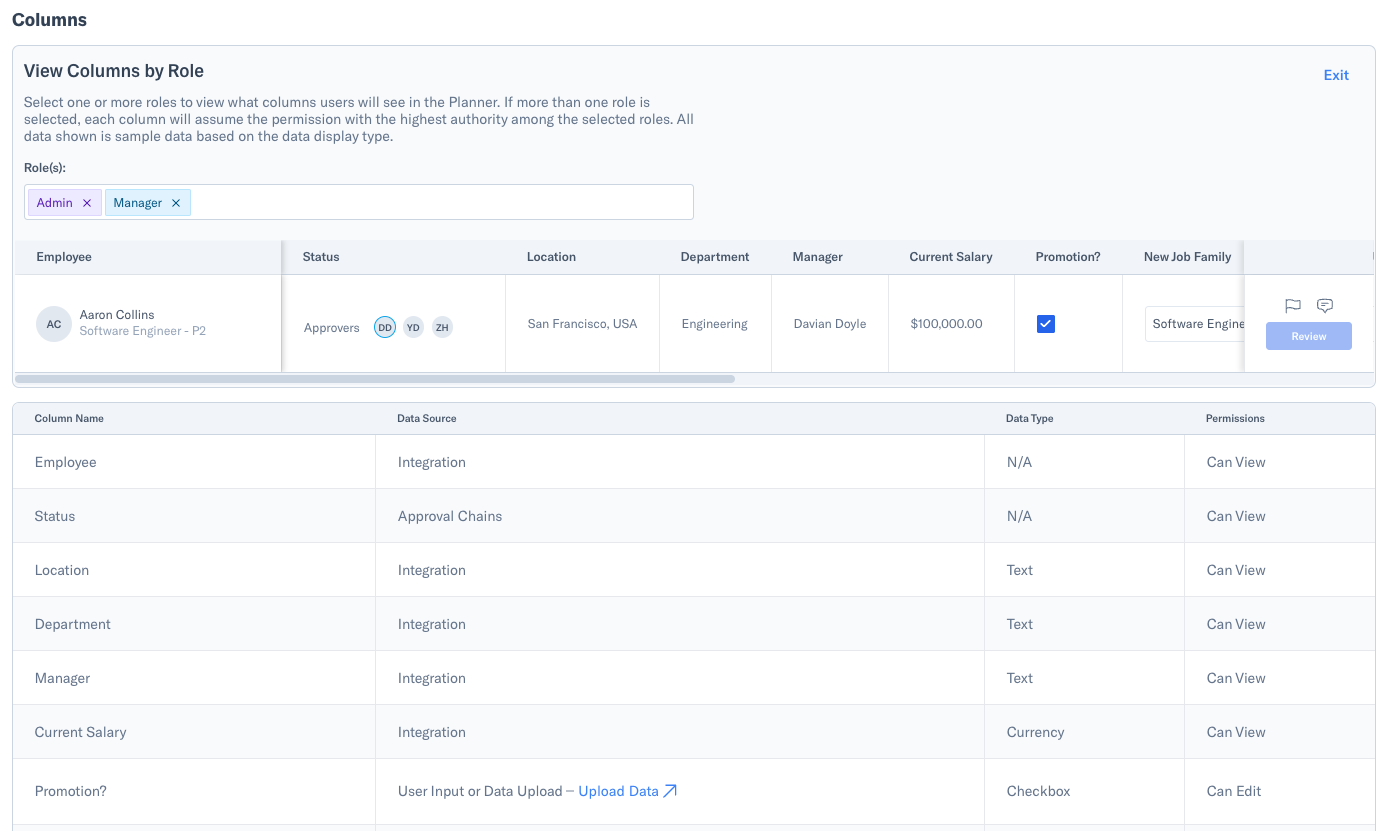Remove the Manager role tag
This screenshot has height=831, width=1387.
click(176, 202)
